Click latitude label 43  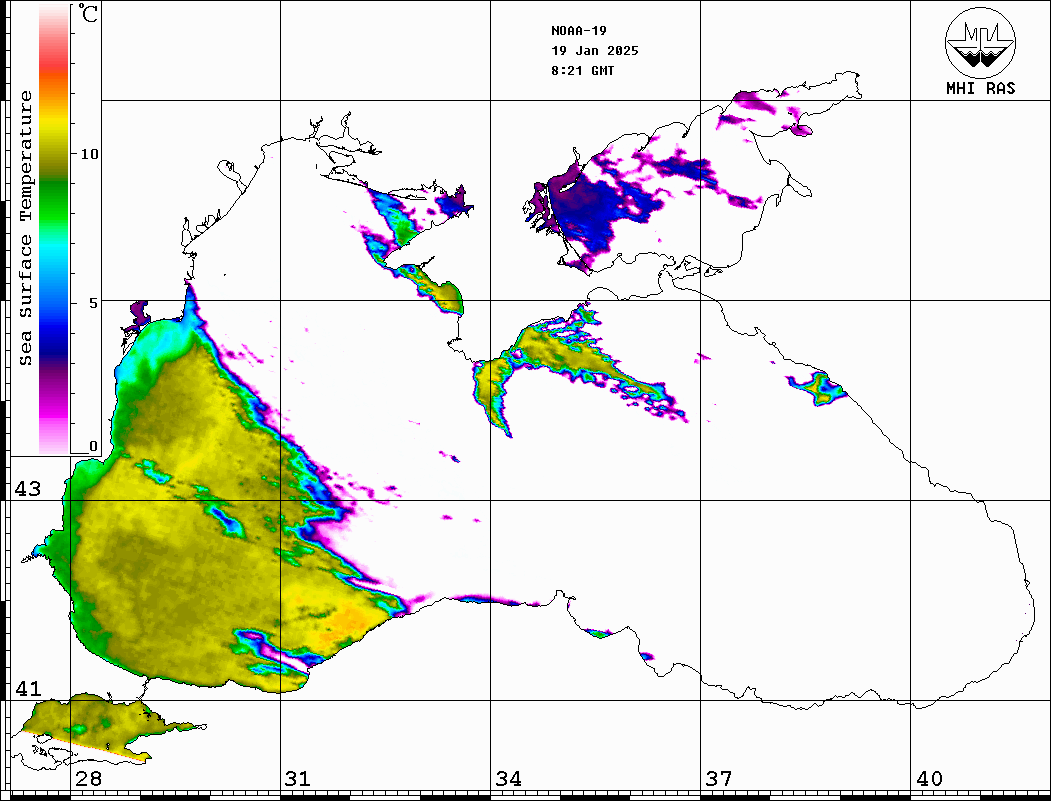point(27,489)
